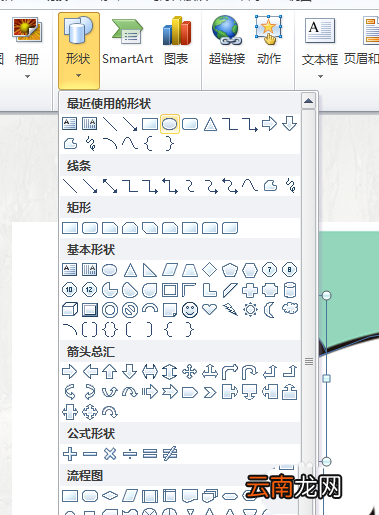This screenshot has height=515, width=379.
Task: Insert a SmartArt graphic
Action: [127, 41]
